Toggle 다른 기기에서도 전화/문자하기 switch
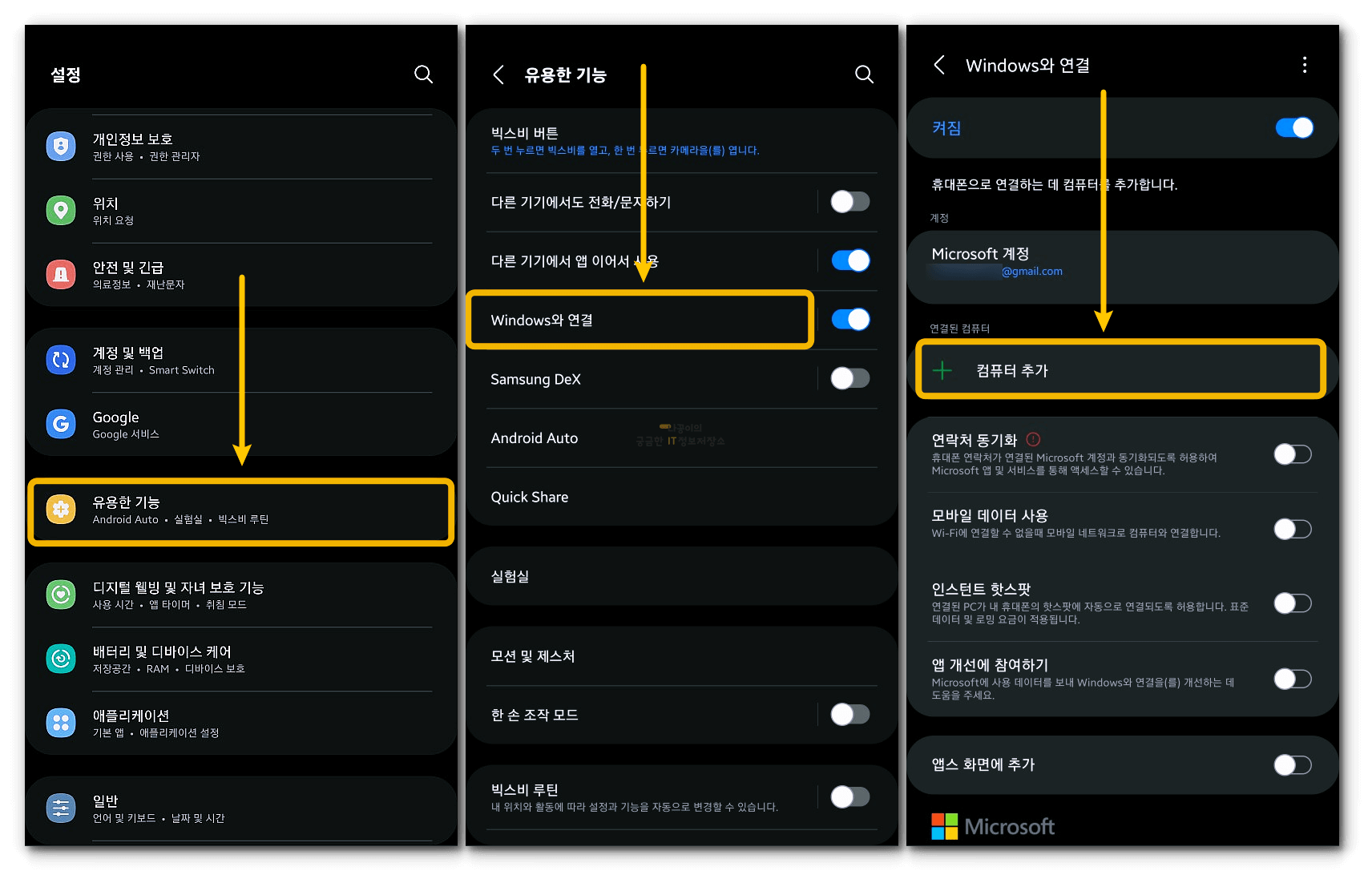 (850, 202)
